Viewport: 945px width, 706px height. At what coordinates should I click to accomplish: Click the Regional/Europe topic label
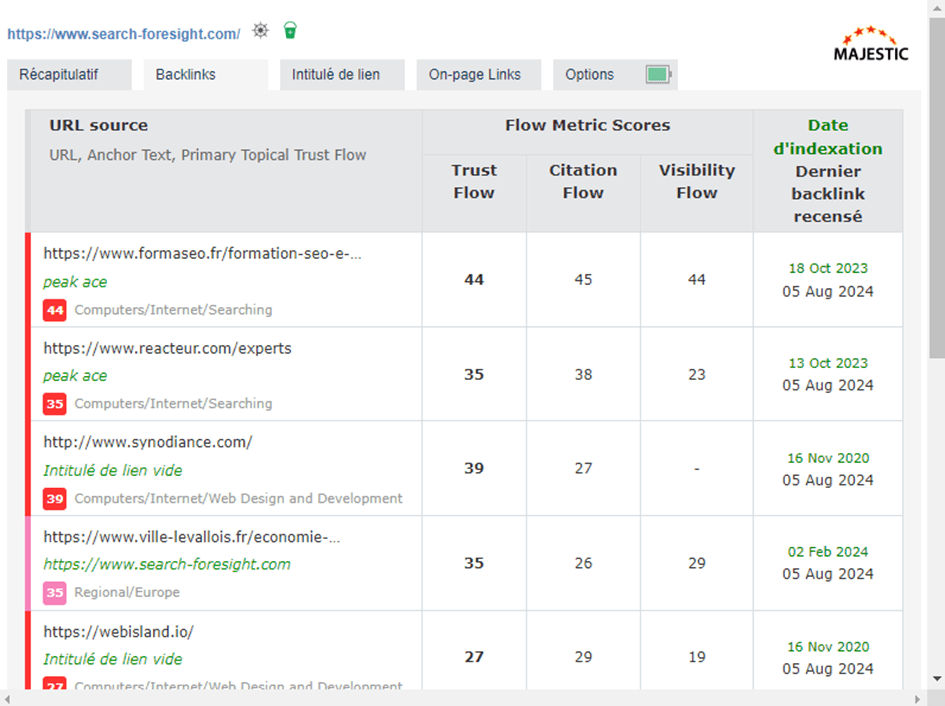click(x=127, y=592)
